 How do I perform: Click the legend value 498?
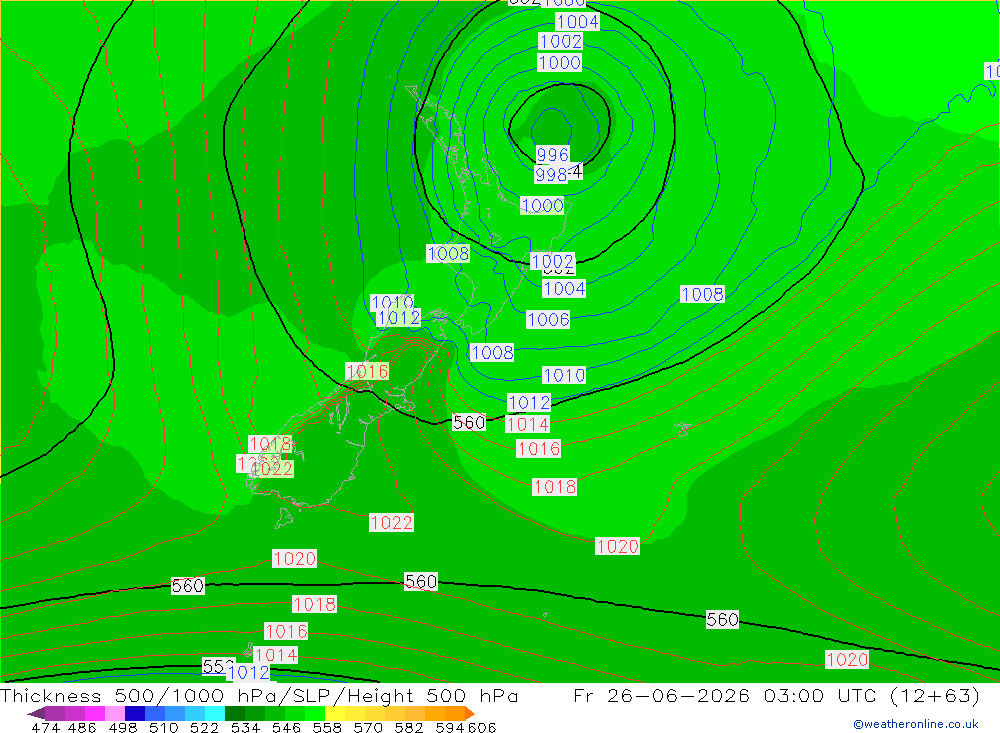pyautogui.click(x=122, y=727)
